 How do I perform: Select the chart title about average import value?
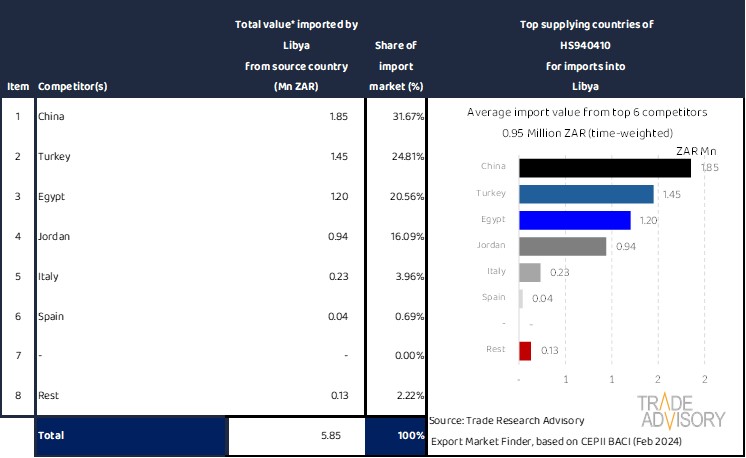click(x=586, y=113)
